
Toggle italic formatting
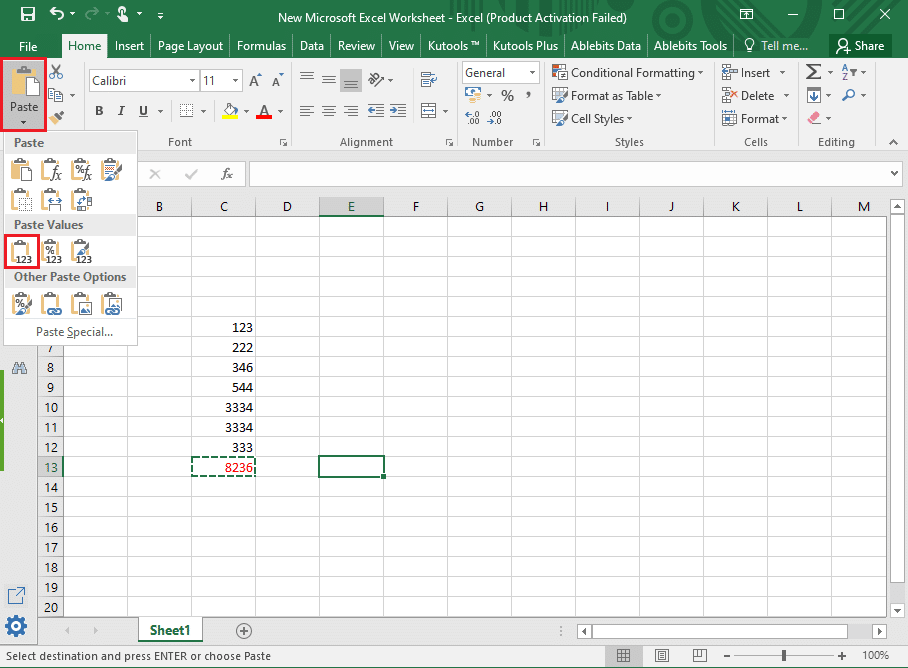coord(120,111)
